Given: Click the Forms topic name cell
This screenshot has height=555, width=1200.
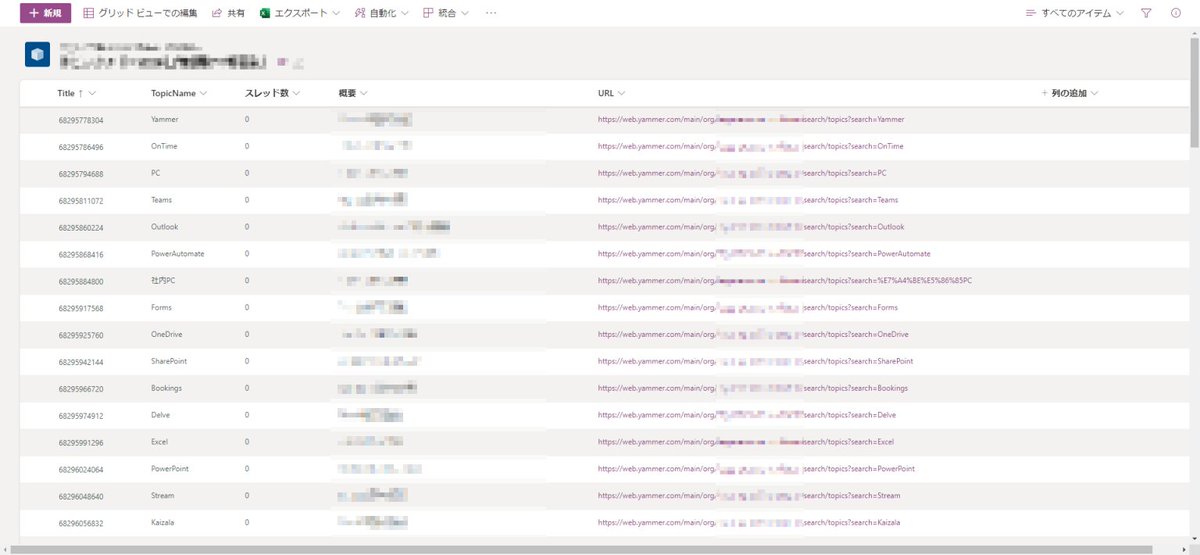Looking at the screenshot, I should coord(162,307).
